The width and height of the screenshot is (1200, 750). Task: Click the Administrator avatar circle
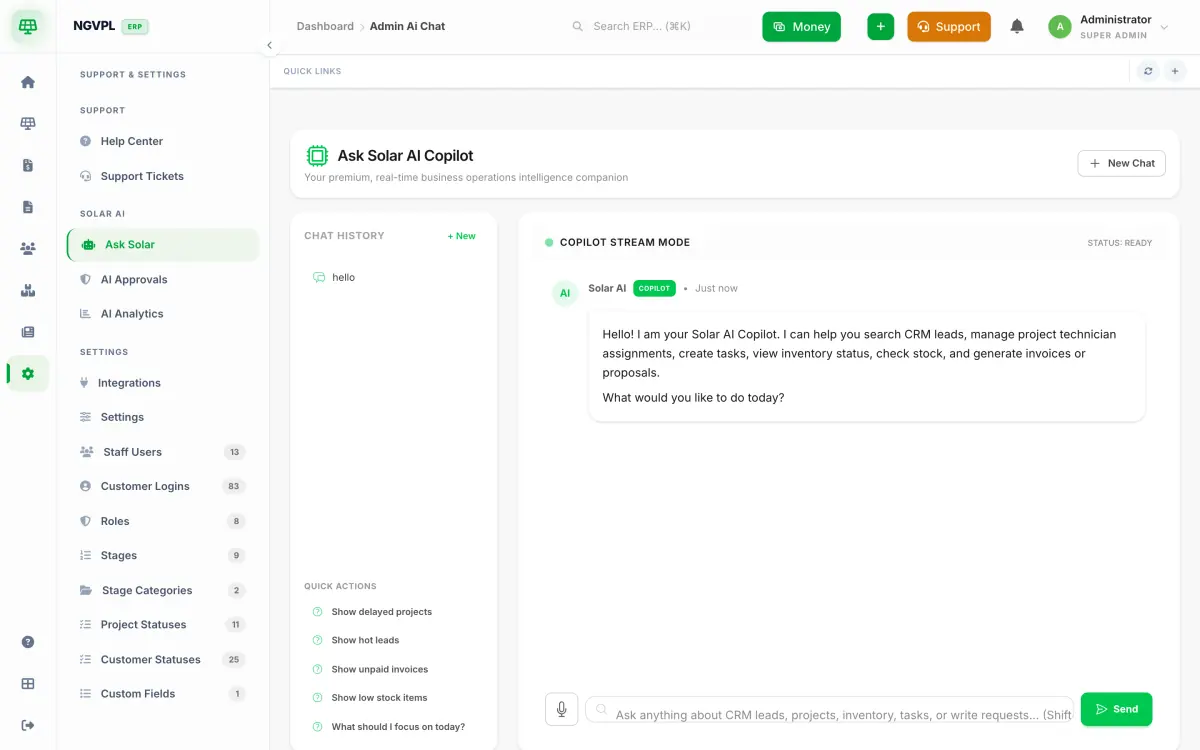1060,27
